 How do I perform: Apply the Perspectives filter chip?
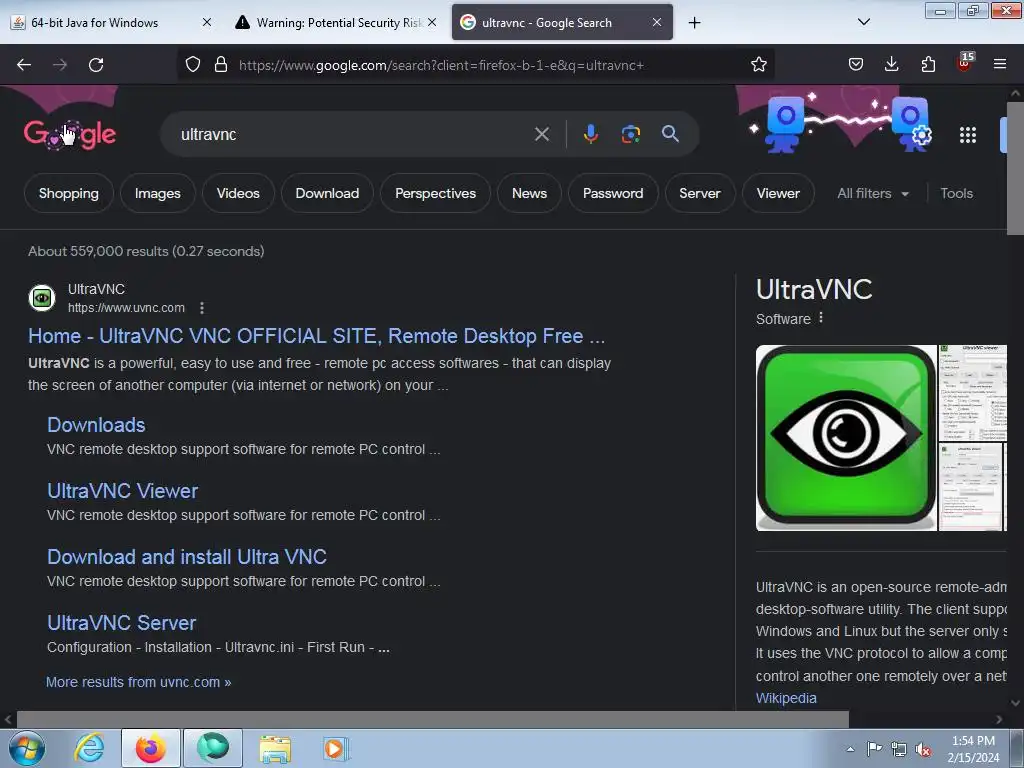click(436, 193)
